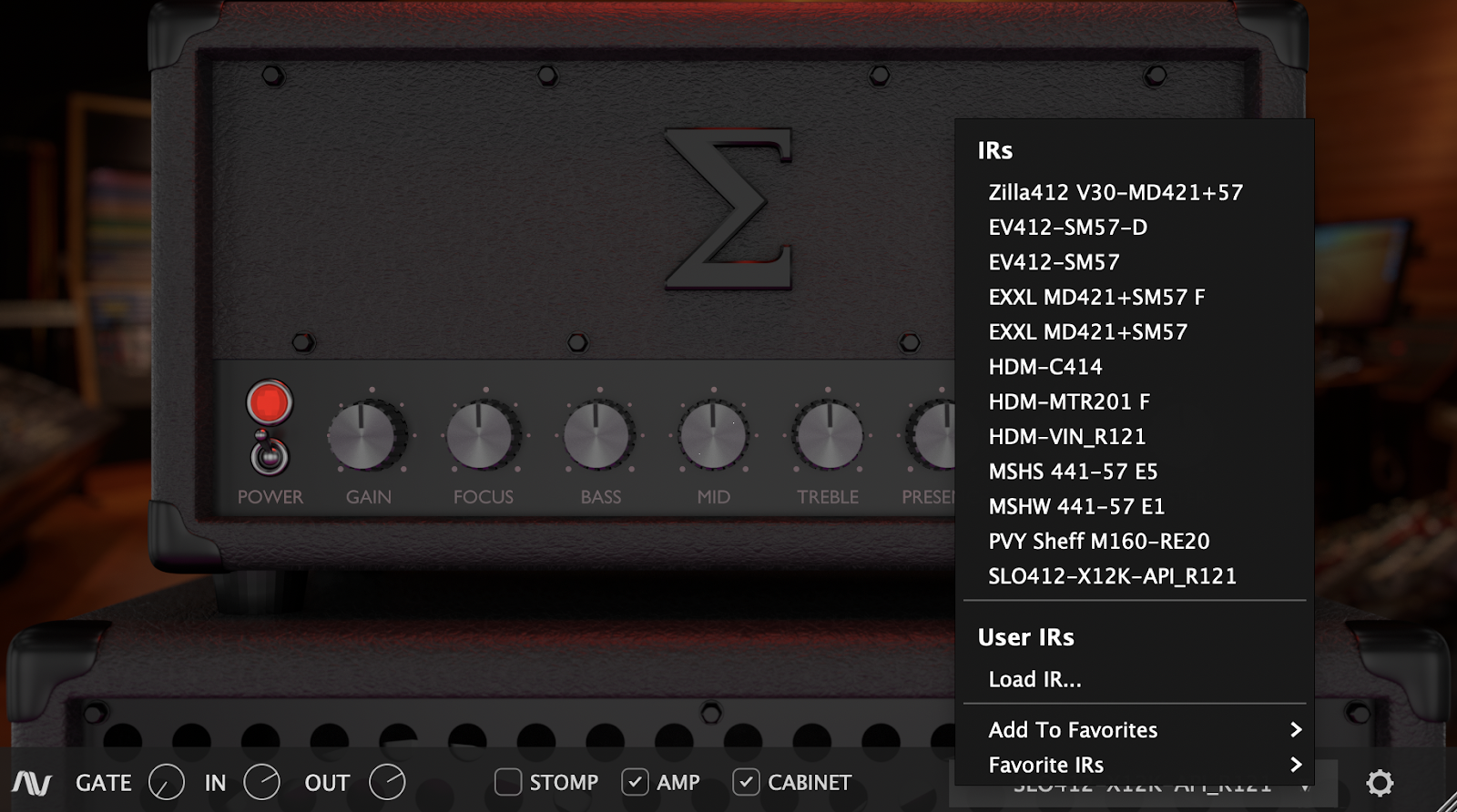
Task: Flip the power toggle switch on amp
Action: [270, 452]
